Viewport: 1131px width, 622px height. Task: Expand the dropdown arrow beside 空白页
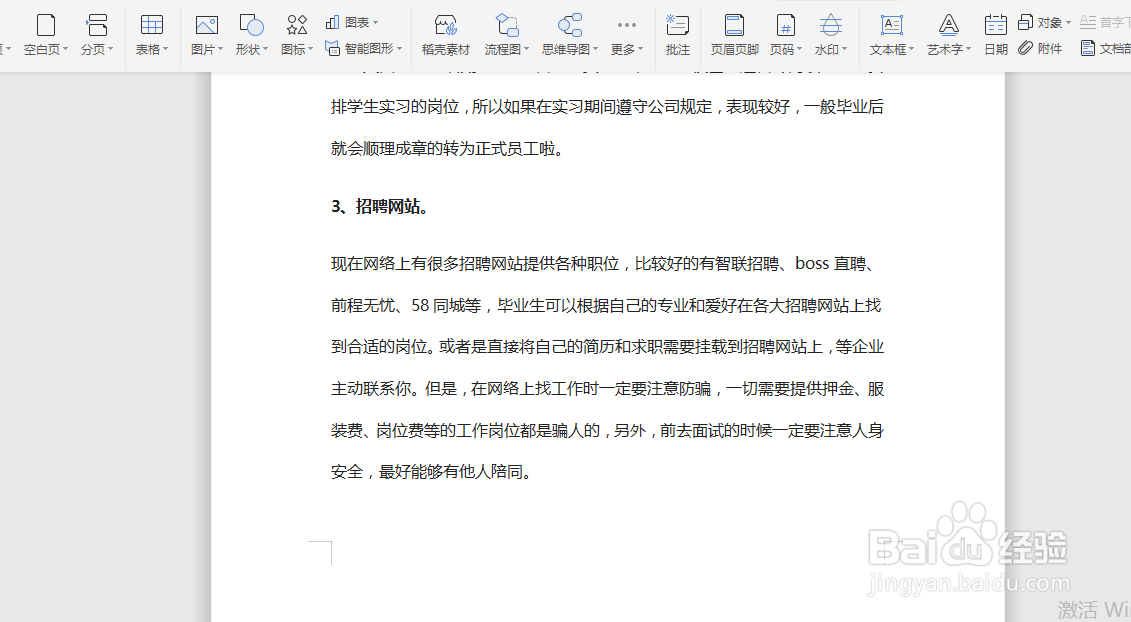[x=66, y=49]
